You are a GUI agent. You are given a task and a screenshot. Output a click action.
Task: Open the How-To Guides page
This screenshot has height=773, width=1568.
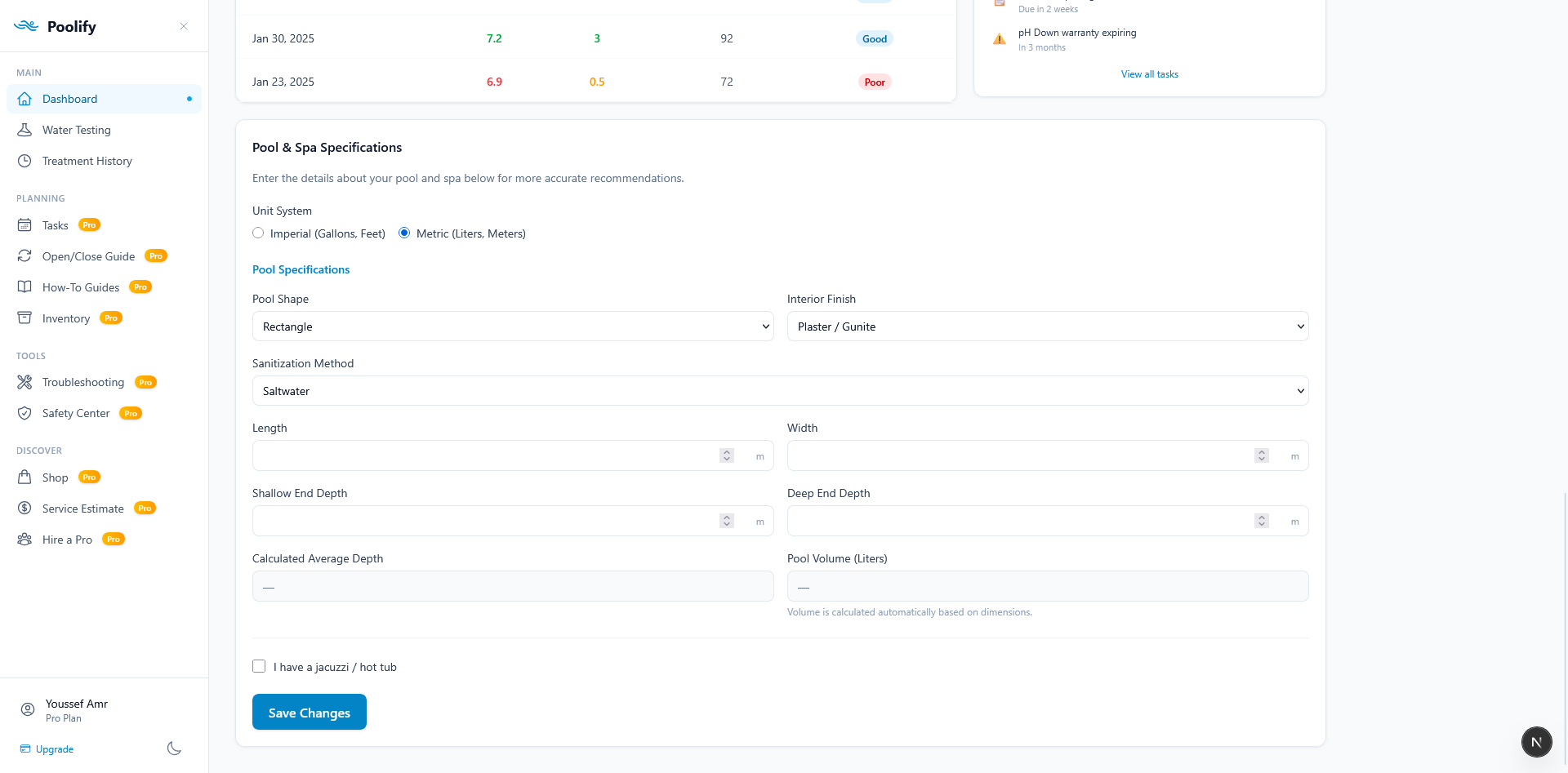104,287
